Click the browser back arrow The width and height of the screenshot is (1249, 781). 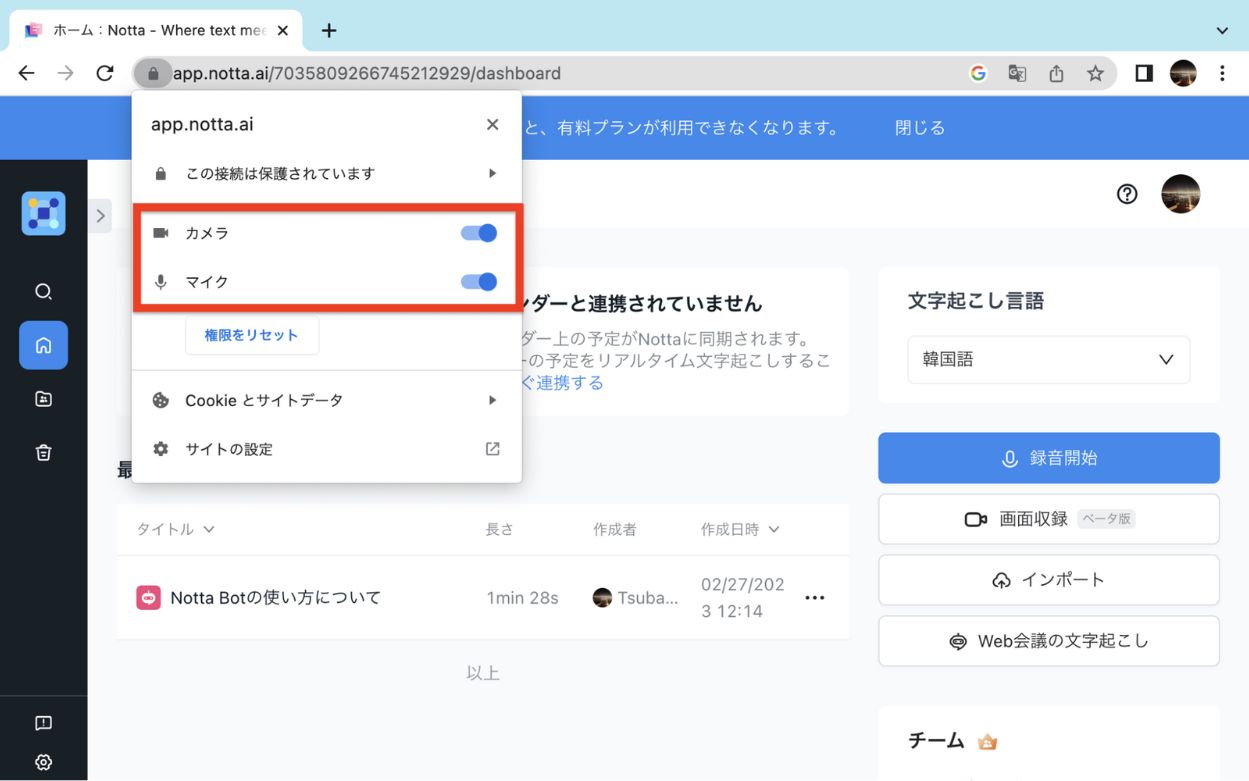27,73
